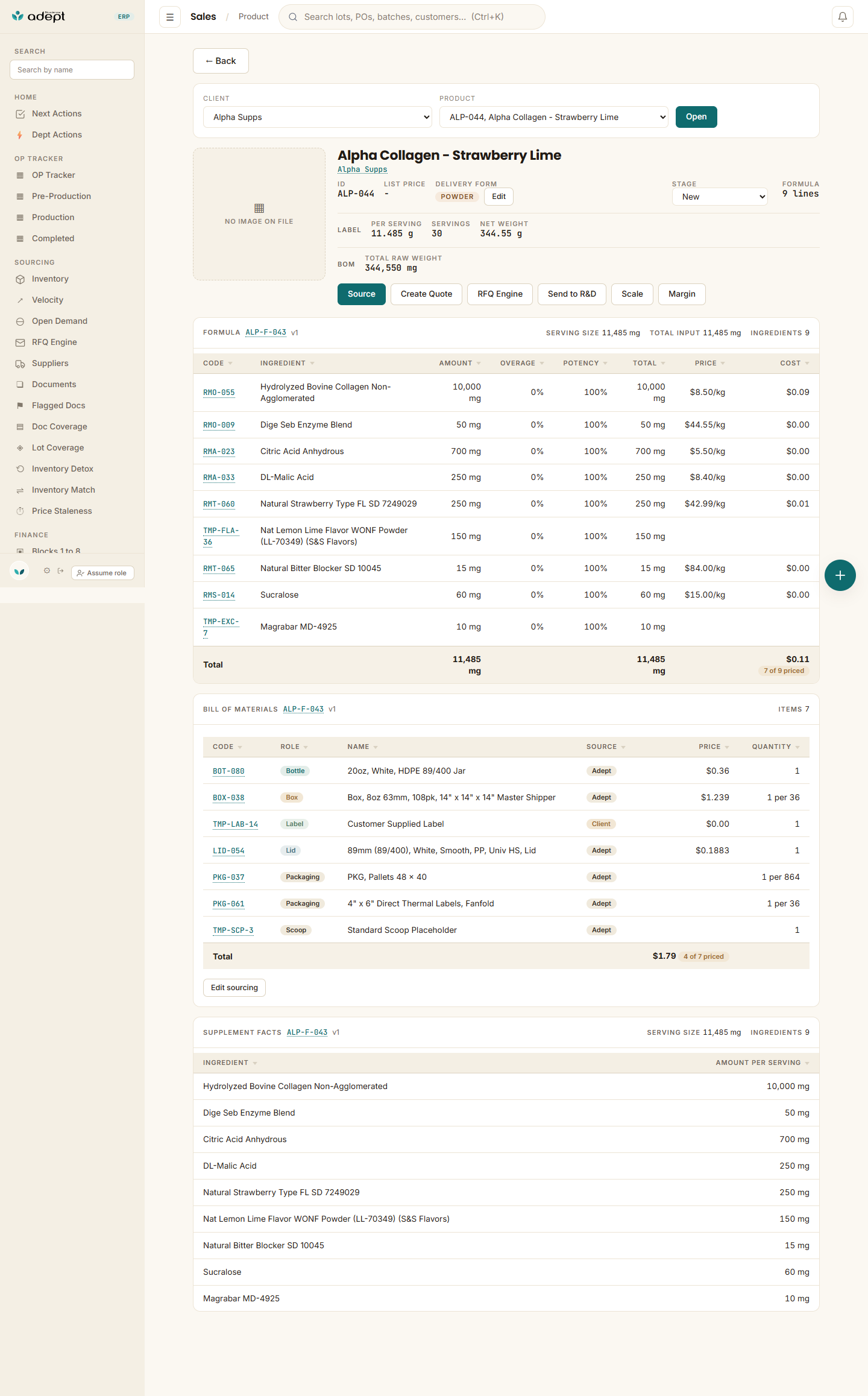Click the Inventory Match swap icon
The width and height of the screenshot is (868, 1396).
(x=20, y=490)
